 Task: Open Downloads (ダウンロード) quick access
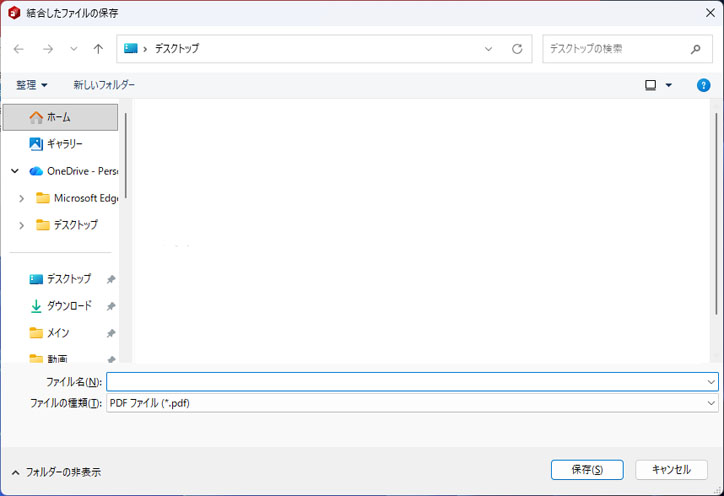68,306
